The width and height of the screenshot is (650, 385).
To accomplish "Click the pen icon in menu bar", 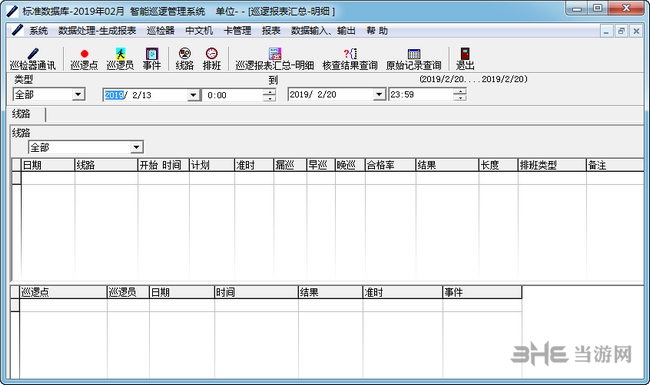I will pyautogui.click(x=17, y=30).
